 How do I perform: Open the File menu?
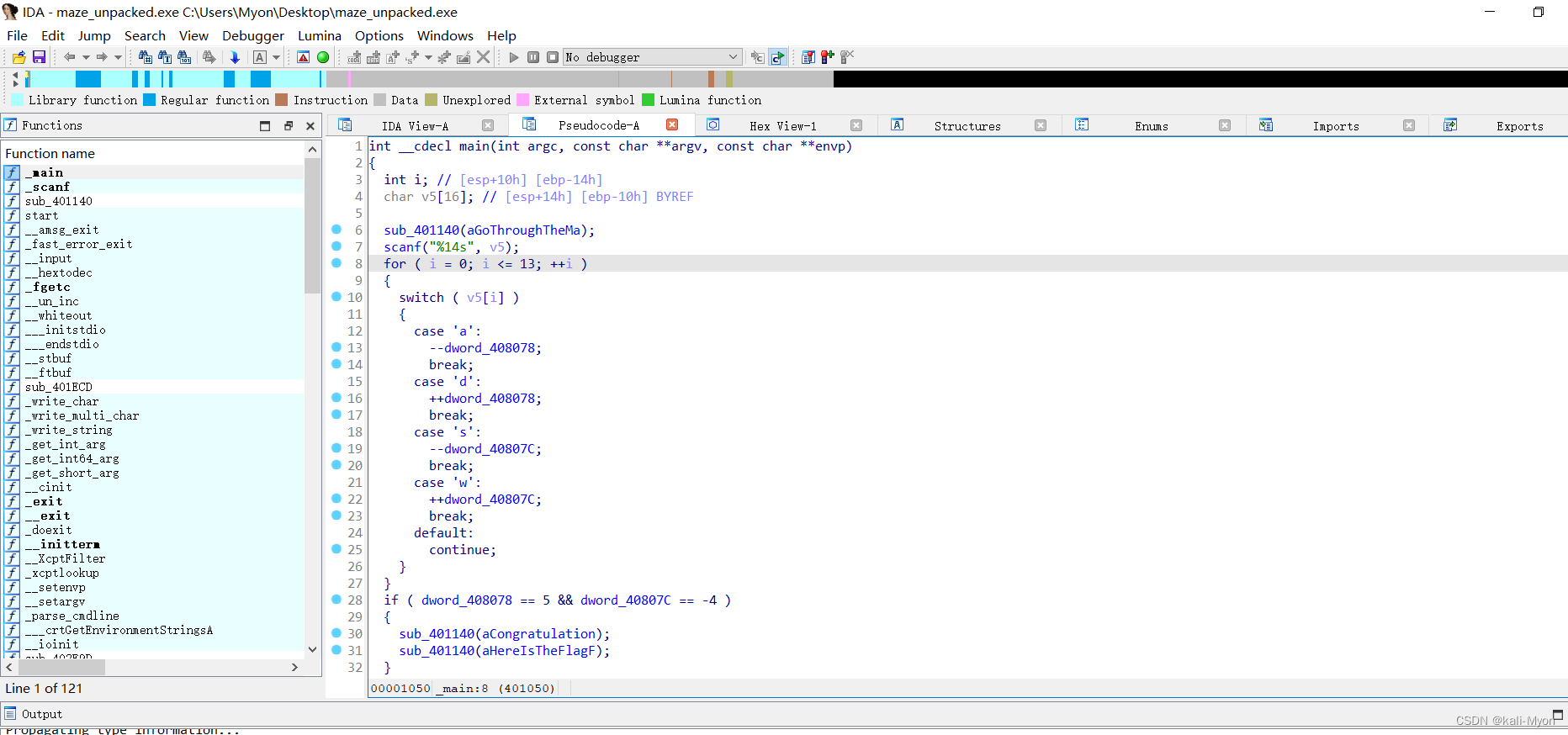pos(17,35)
